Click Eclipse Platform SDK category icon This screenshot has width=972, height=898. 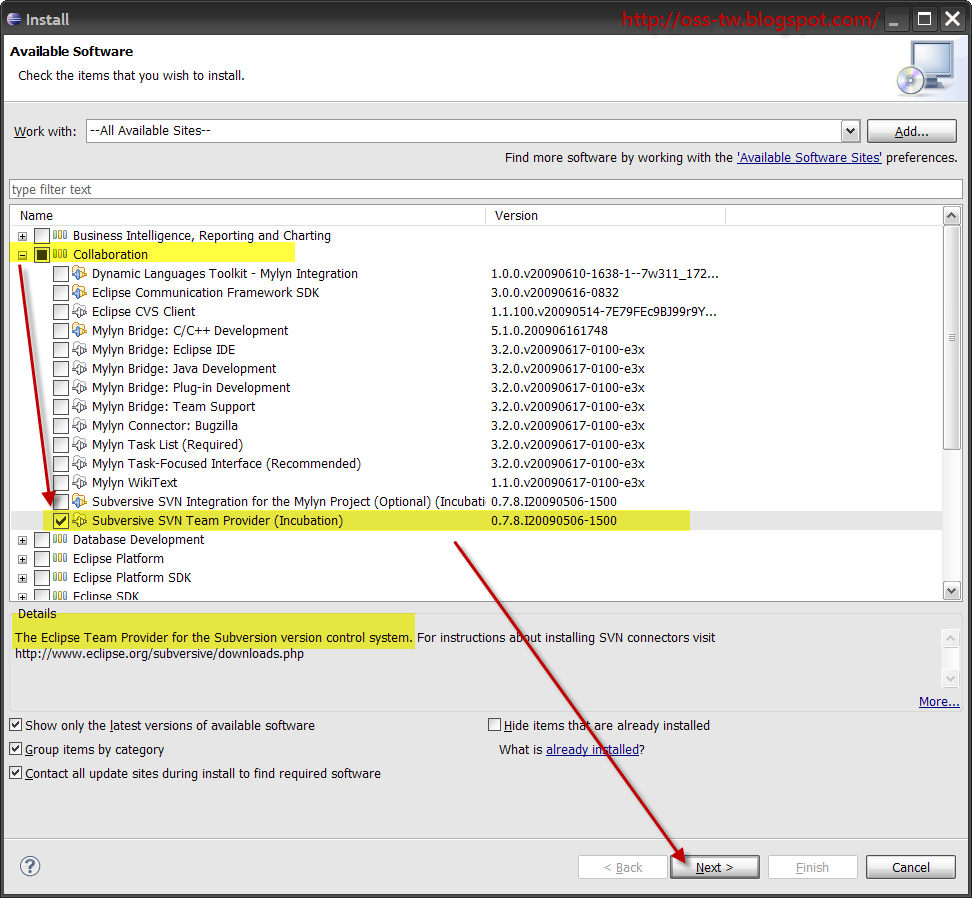click(x=60, y=577)
